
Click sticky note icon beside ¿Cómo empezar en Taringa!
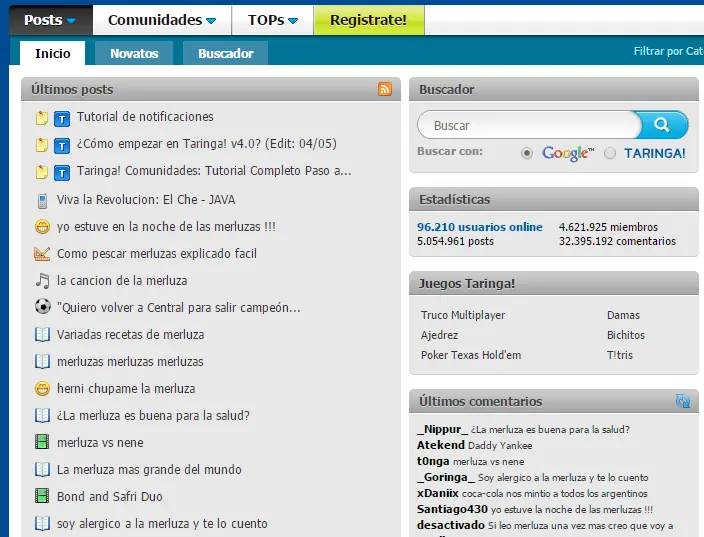(42, 145)
